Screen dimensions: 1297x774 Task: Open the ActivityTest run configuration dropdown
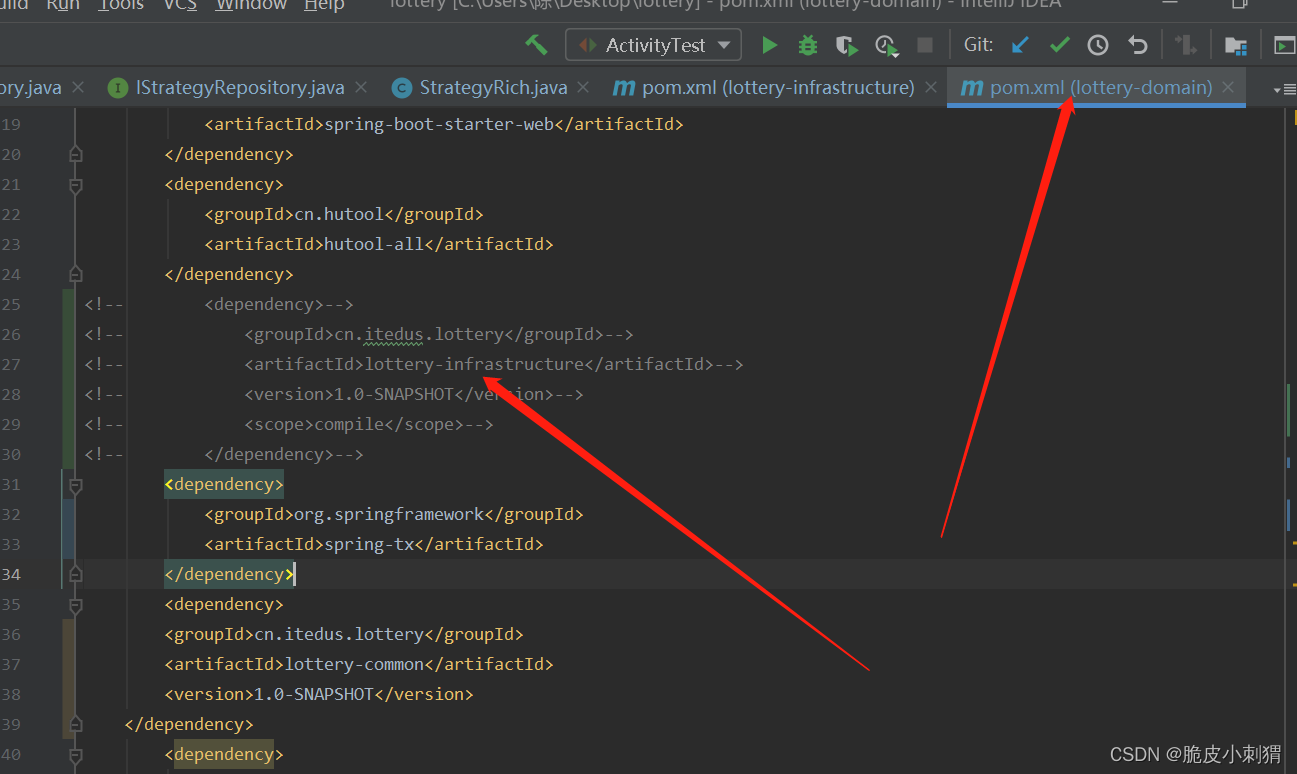point(724,44)
